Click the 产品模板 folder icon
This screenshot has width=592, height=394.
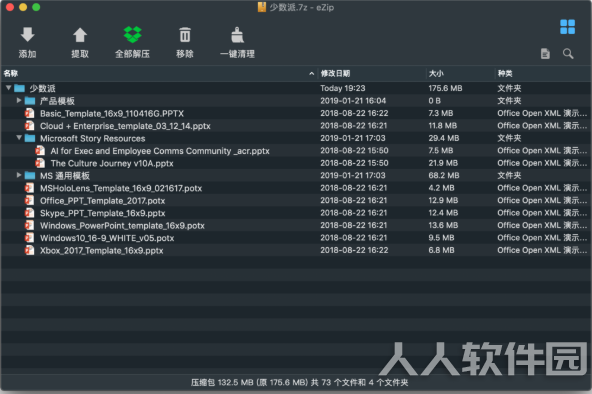30,101
